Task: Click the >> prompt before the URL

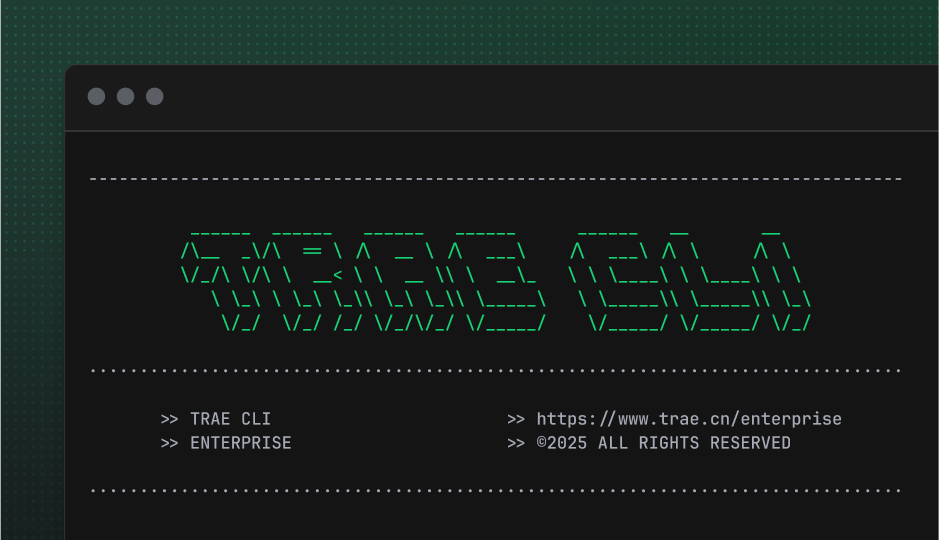Action: point(516,419)
